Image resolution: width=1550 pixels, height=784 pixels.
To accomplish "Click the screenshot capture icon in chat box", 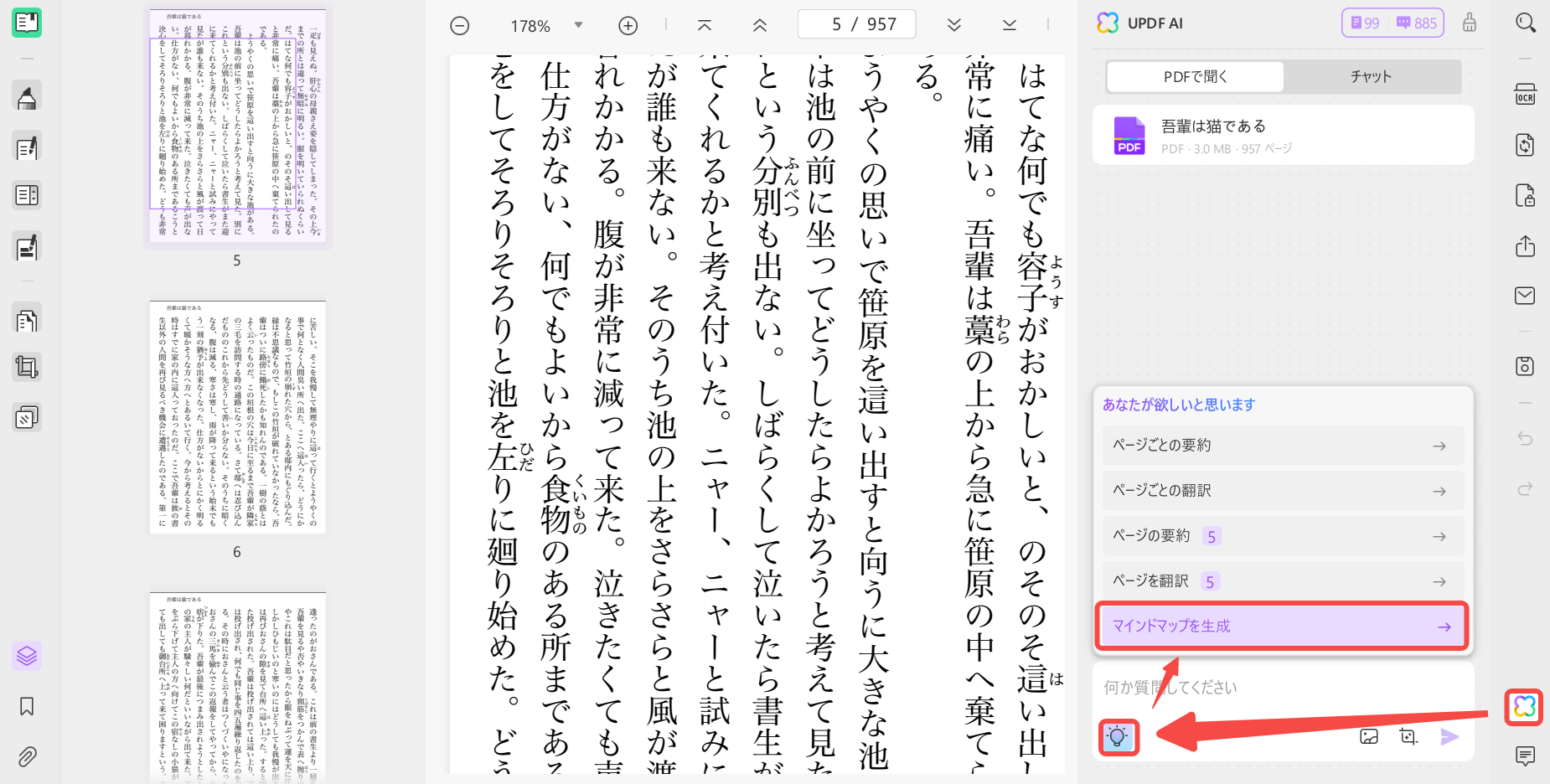I will 1408,737.
